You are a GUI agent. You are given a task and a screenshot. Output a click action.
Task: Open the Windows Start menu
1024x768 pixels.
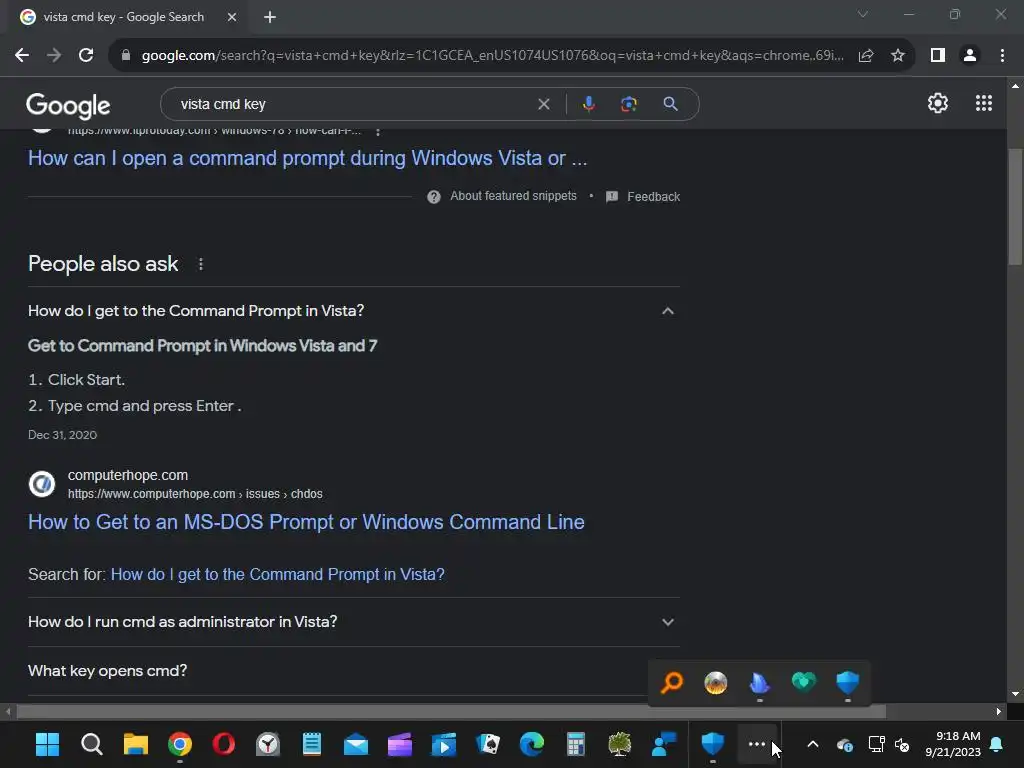pyautogui.click(x=47, y=744)
